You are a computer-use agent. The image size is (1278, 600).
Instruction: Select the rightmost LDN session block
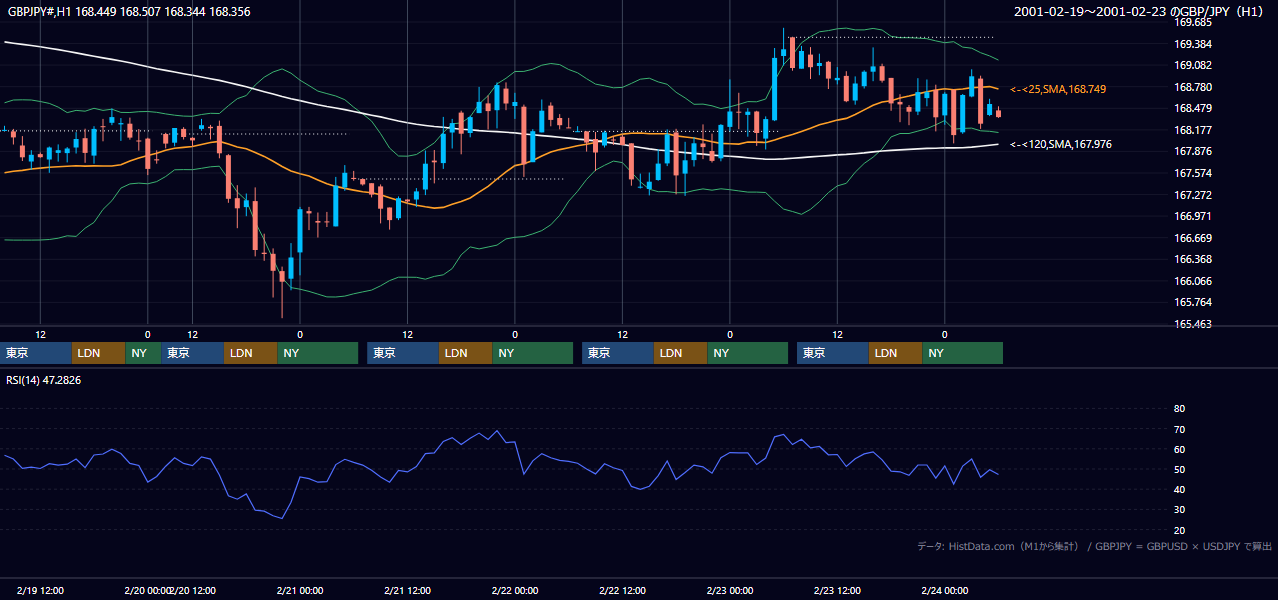click(x=896, y=353)
